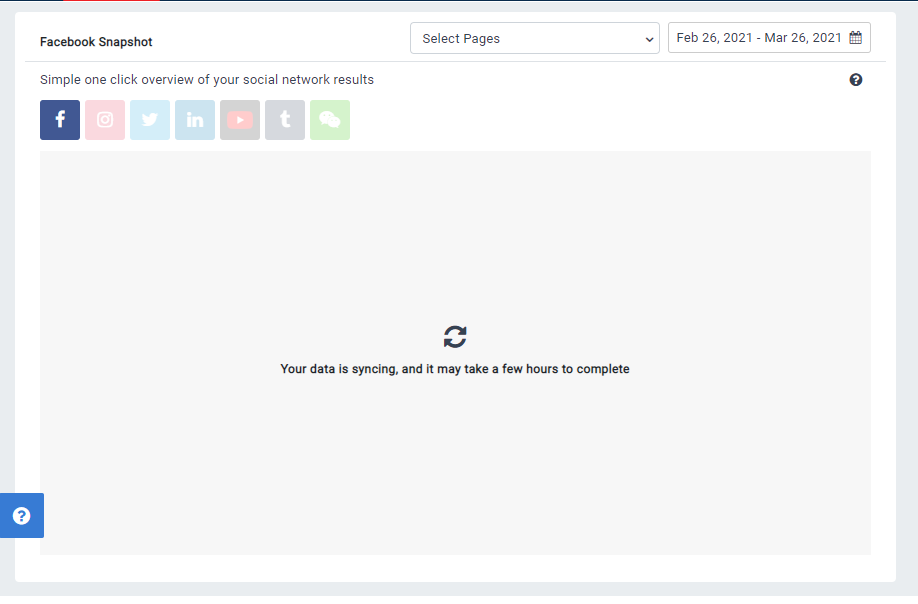The width and height of the screenshot is (918, 604).
Task: Click the Feb 26, 2021 start date
Action: pyautogui.click(x=714, y=38)
